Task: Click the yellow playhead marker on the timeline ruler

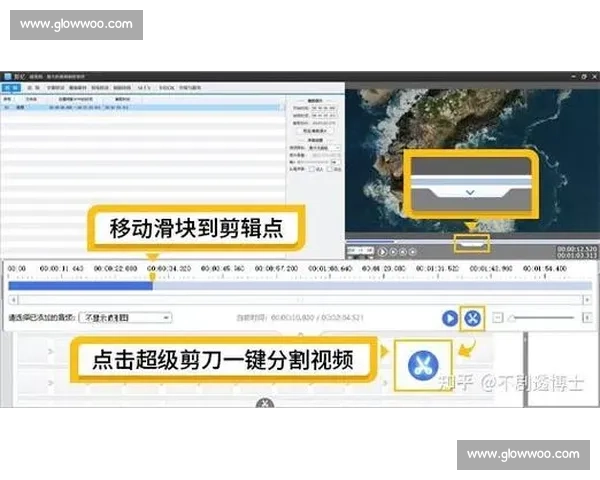Action: click(152, 276)
